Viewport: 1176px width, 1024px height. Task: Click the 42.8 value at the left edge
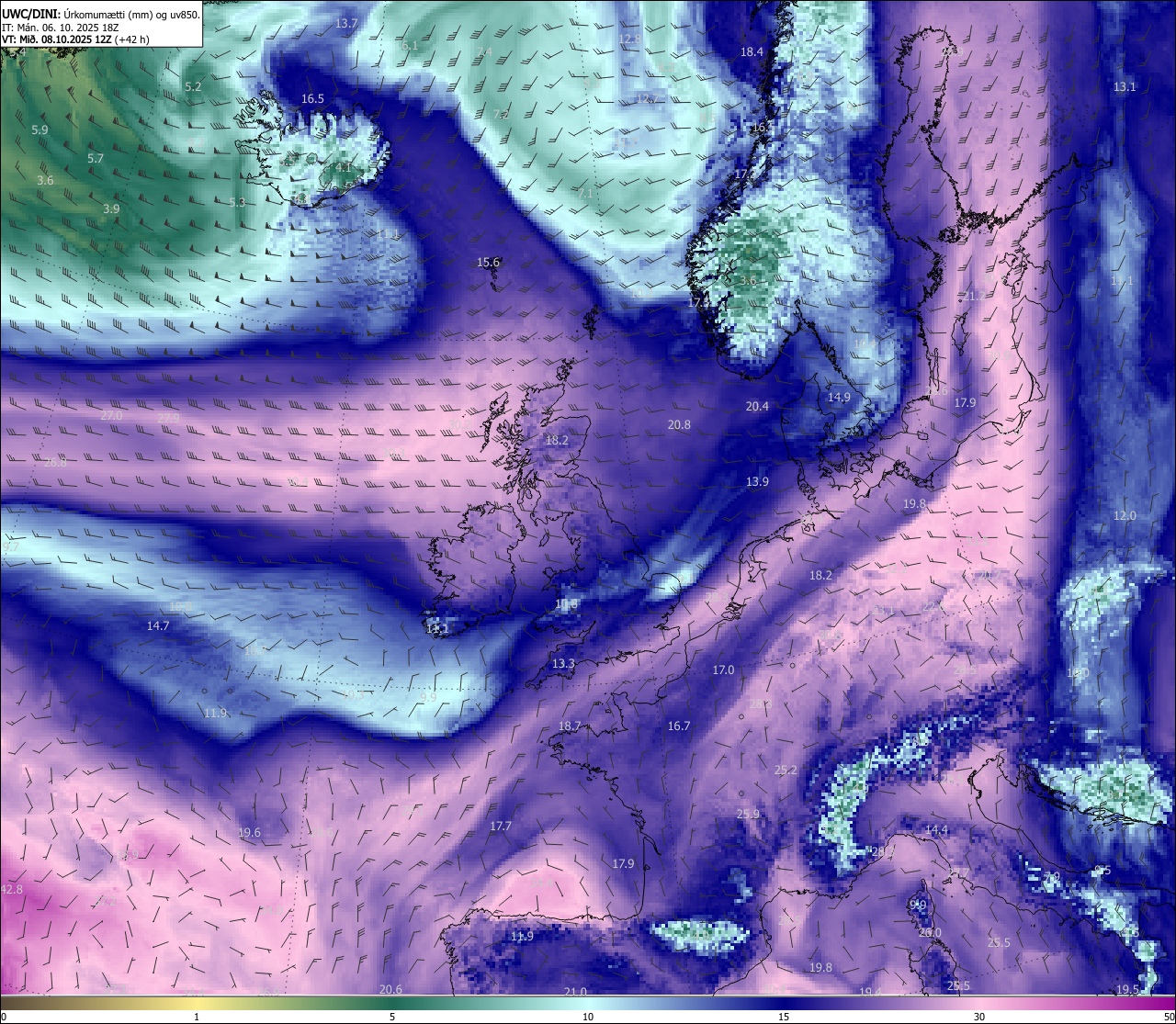(12, 890)
